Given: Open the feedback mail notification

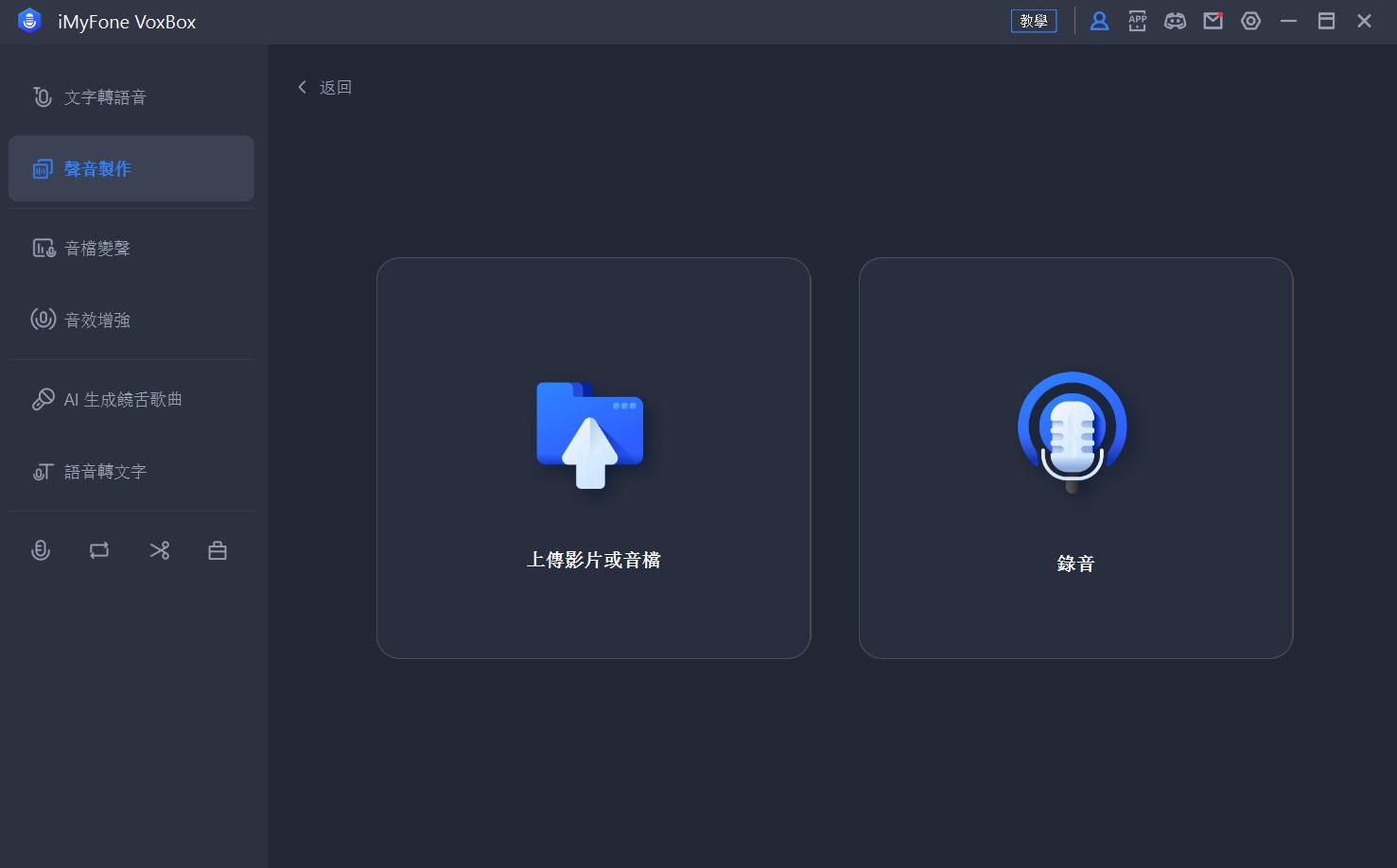Looking at the screenshot, I should point(1213,20).
